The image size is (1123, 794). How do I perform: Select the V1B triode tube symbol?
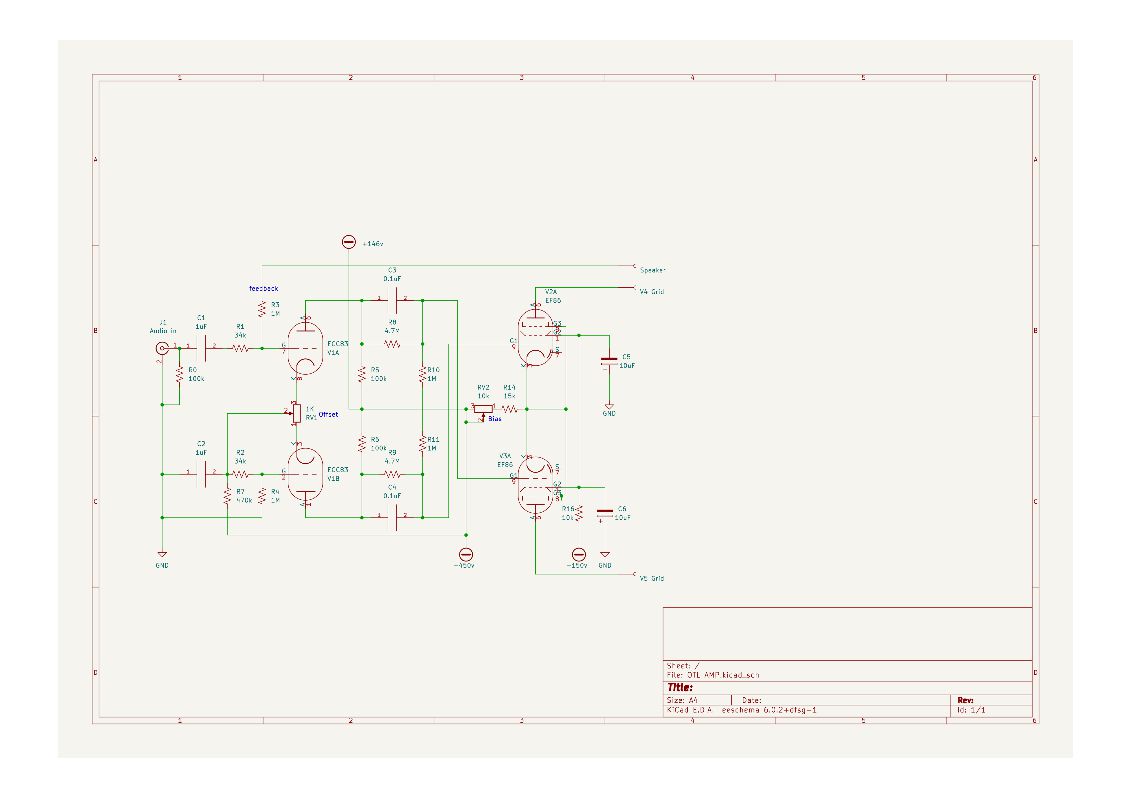(x=306, y=475)
